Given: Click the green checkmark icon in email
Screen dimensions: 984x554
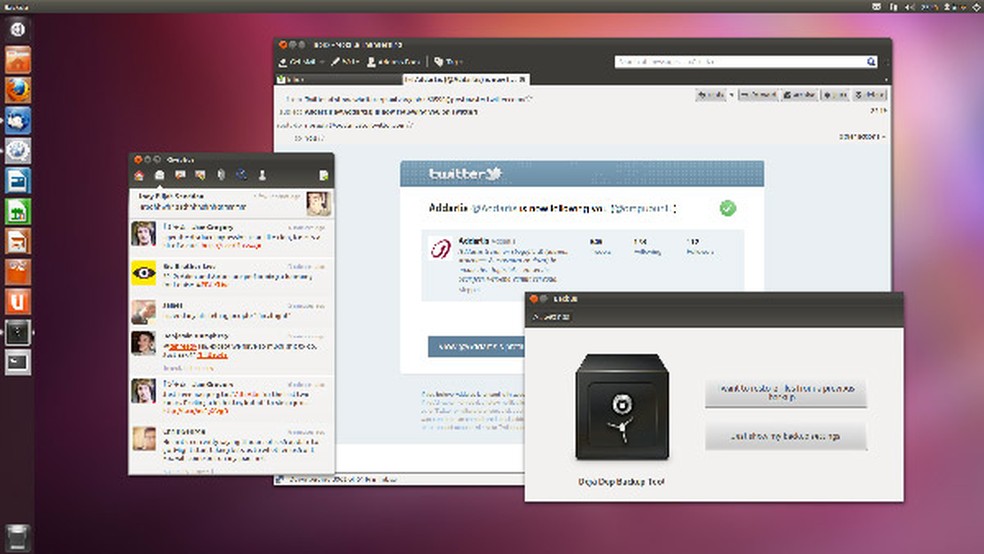Looking at the screenshot, I should (x=728, y=208).
